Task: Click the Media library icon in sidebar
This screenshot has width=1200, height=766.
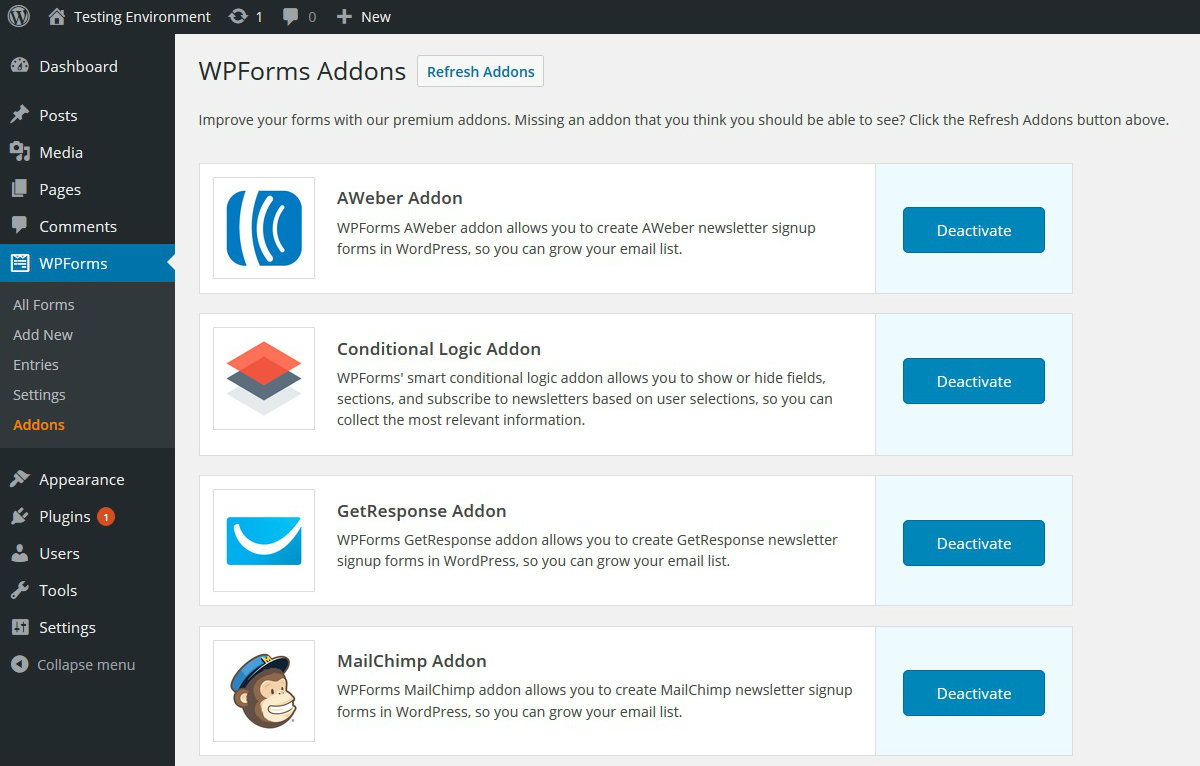Action: click(x=20, y=152)
